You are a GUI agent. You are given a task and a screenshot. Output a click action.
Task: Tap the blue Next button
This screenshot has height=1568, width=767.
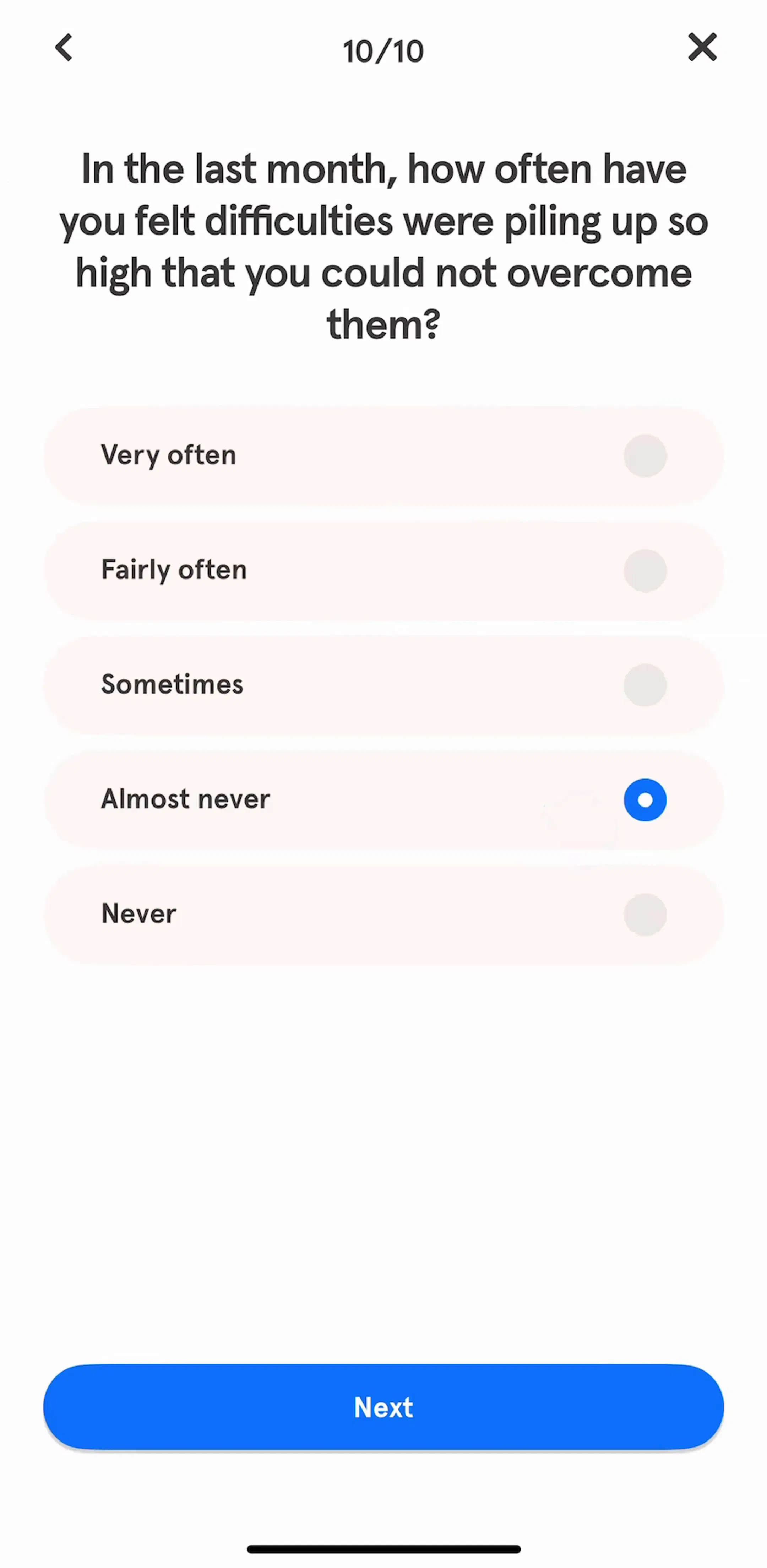click(x=383, y=1407)
